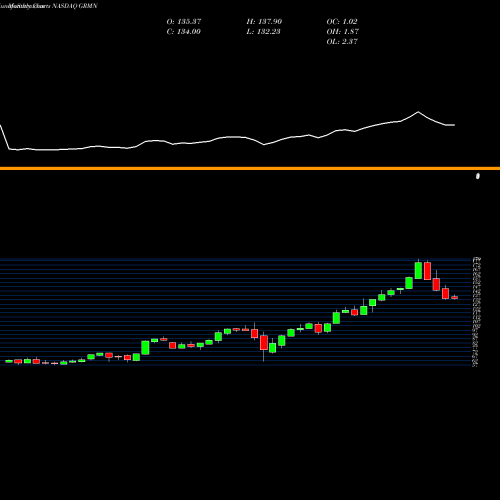Select the high value H: 137.90

coord(264,21)
